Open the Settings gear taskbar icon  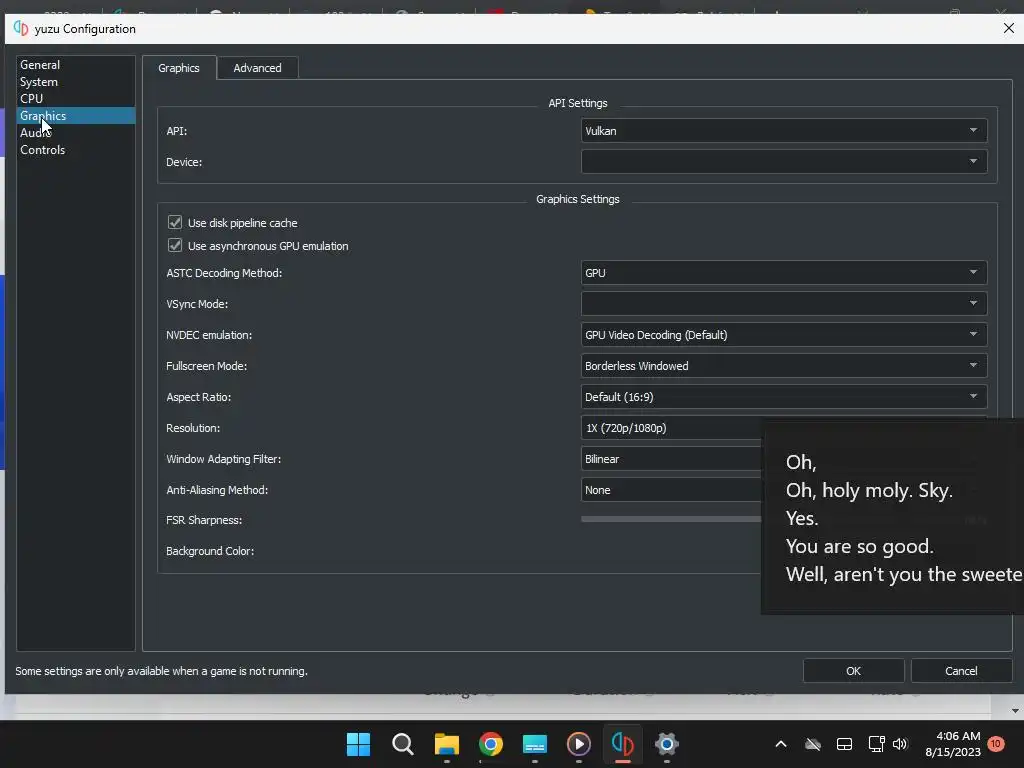(x=667, y=744)
